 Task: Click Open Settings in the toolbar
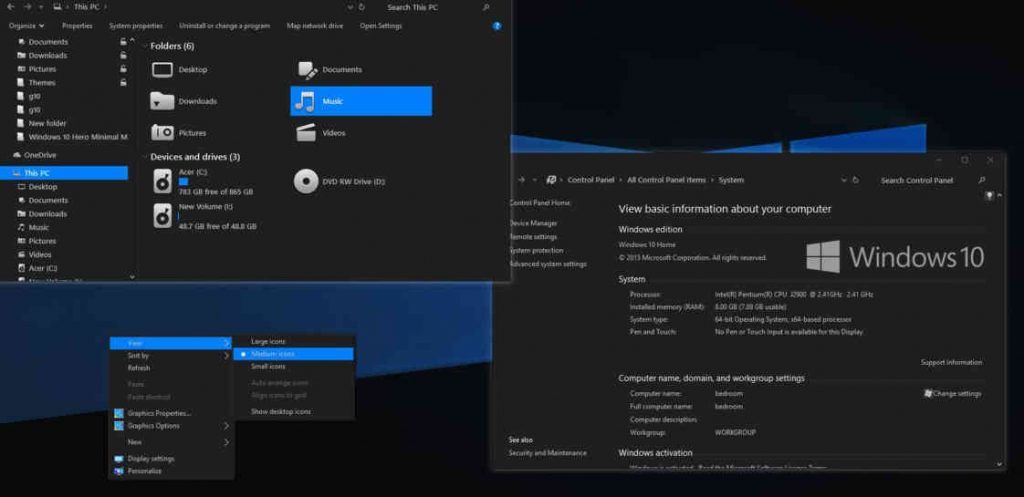(381, 26)
